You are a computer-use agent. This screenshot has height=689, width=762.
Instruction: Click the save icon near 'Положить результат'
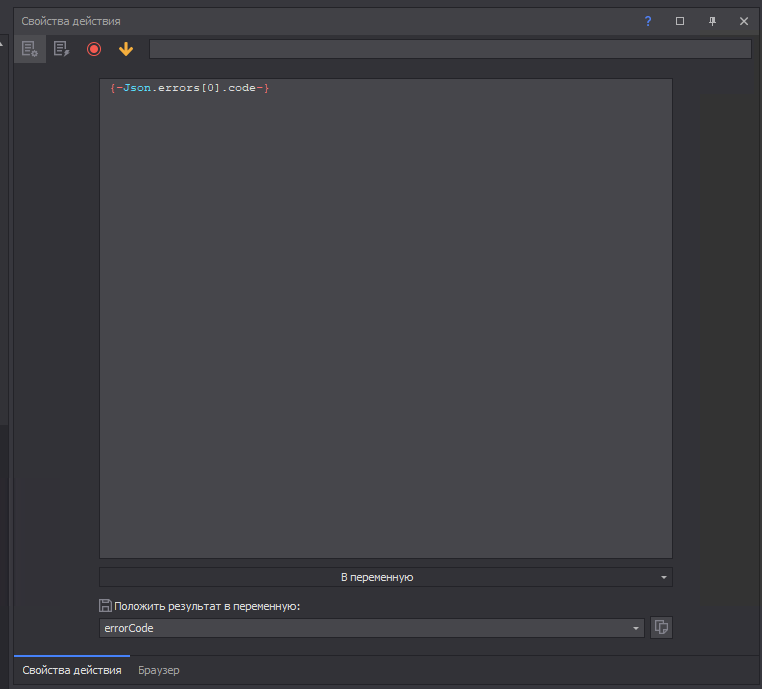coord(105,605)
